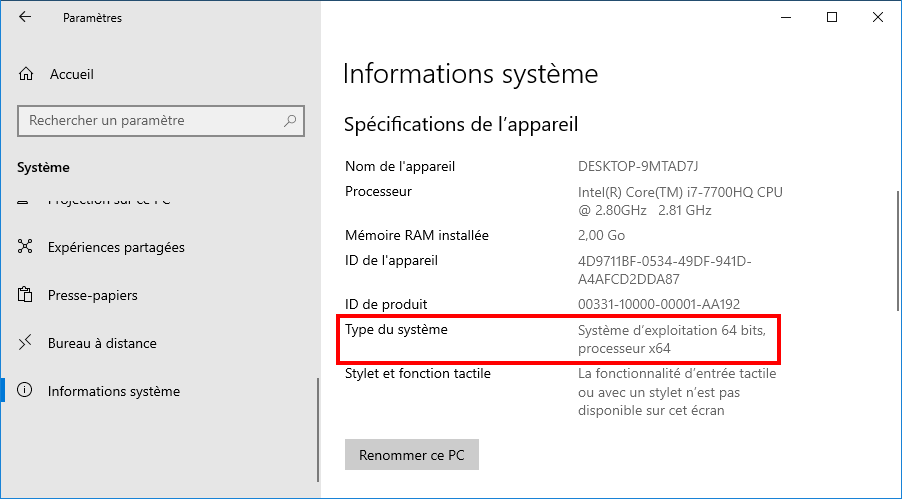The width and height of the screenshot is (902, 499).
Task: Select Informations système in sidebar
Action: point(114,391)
